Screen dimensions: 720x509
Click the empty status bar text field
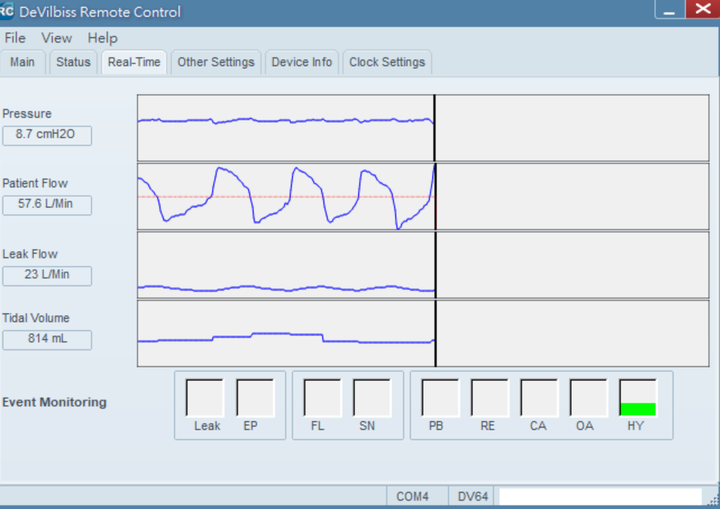600,497
